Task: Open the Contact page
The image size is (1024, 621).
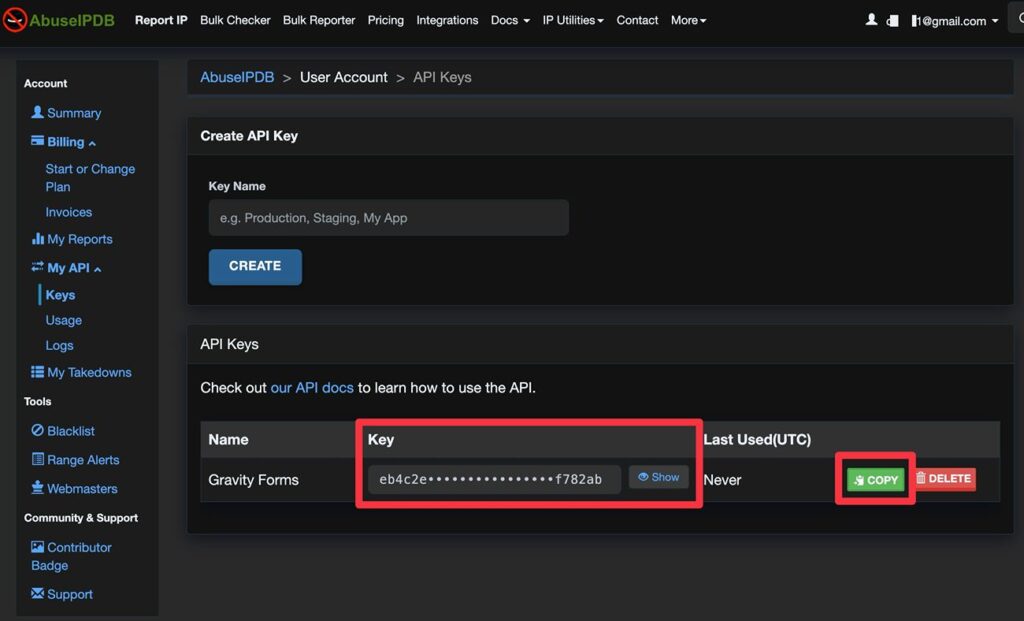Action: [x=637, y=20]
